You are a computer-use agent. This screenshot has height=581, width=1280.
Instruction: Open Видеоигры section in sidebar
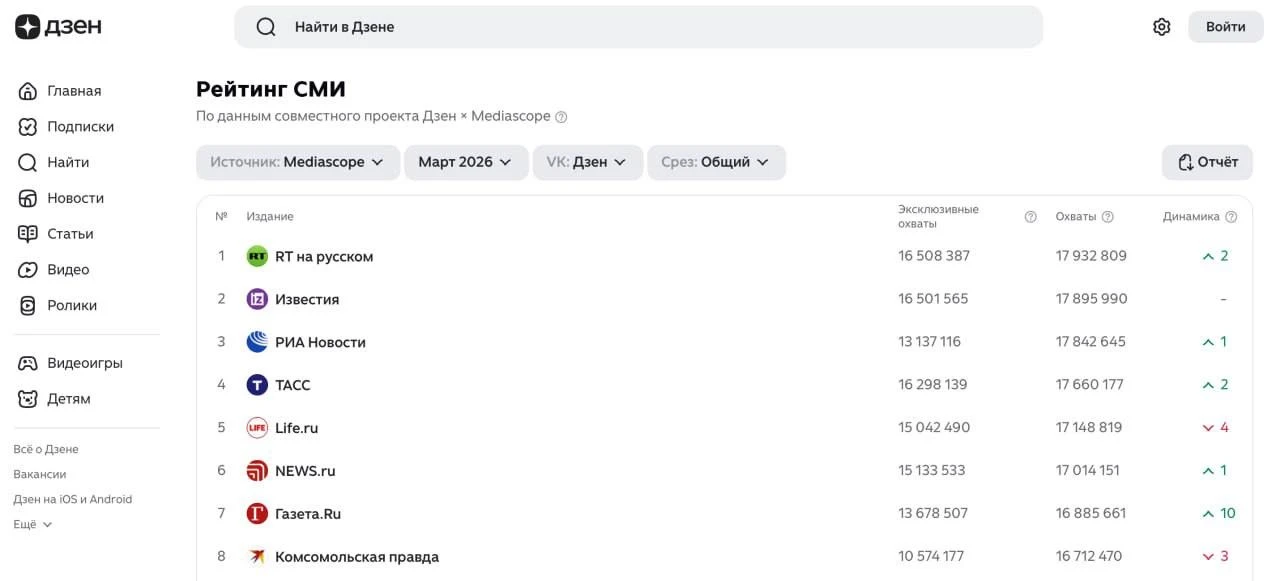(84, 363)
